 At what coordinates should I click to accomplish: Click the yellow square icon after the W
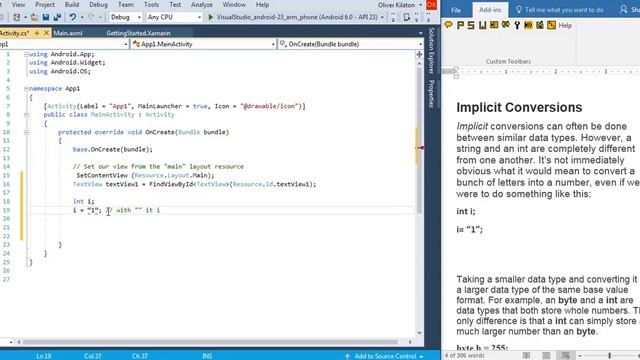[x=494, y=25]
